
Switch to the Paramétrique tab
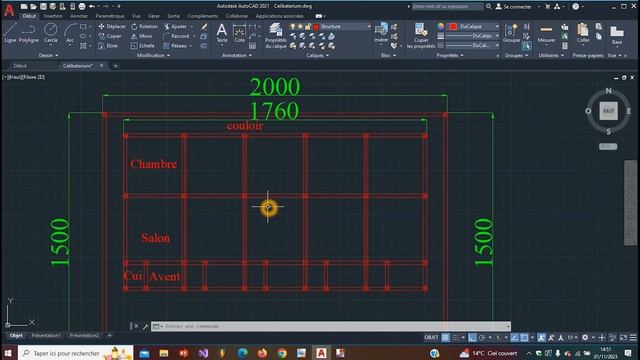110,16
